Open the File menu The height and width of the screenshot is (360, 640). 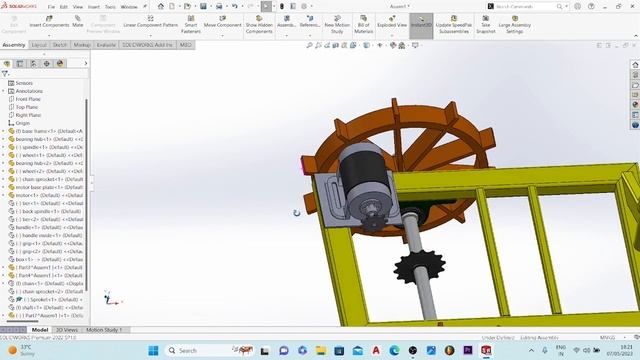tap(51, 7)
